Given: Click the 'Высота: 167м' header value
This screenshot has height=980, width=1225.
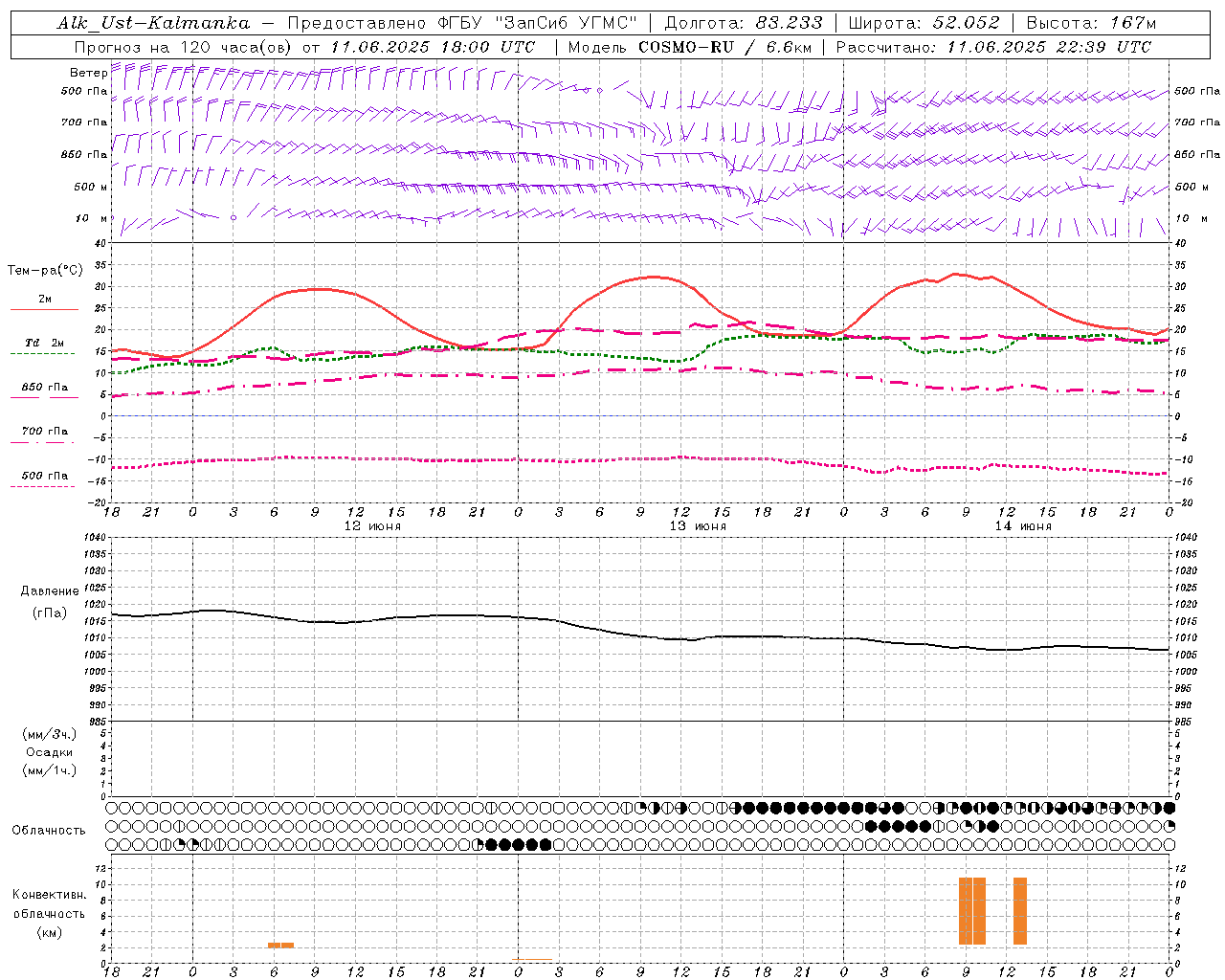Looking at the screenshot, I should [1091, 23].
